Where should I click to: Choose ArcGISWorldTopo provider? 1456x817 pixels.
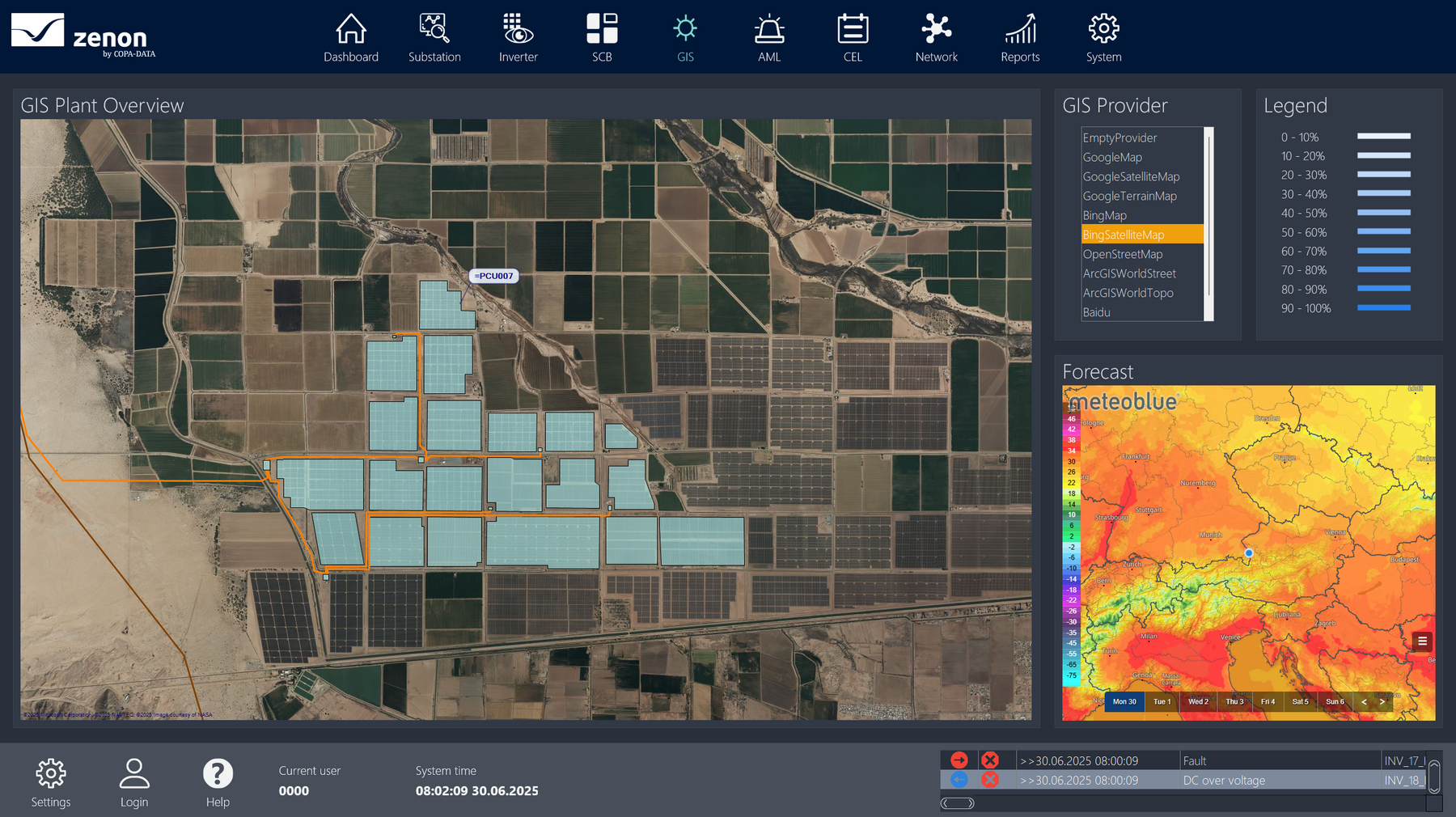point(1142,293)
